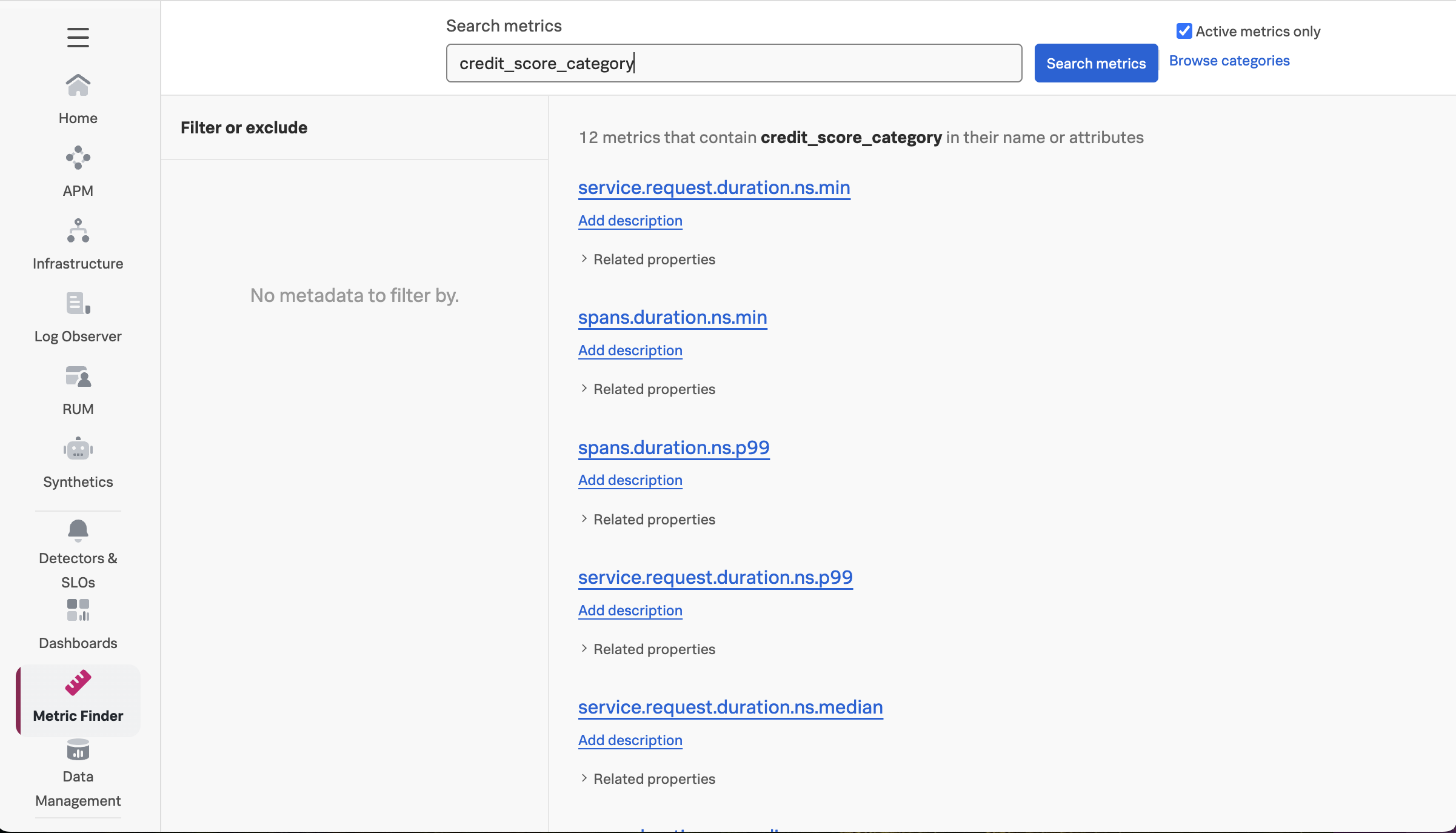Click into the Search metrics text field

(733, 63)
